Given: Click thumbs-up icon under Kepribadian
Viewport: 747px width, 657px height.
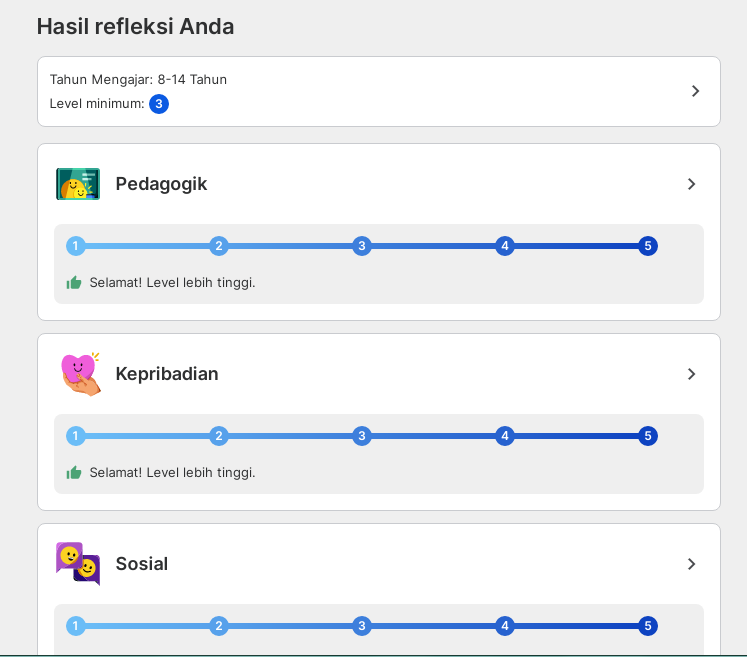Looking at the screenshot, I should click(x=74, y=473).
